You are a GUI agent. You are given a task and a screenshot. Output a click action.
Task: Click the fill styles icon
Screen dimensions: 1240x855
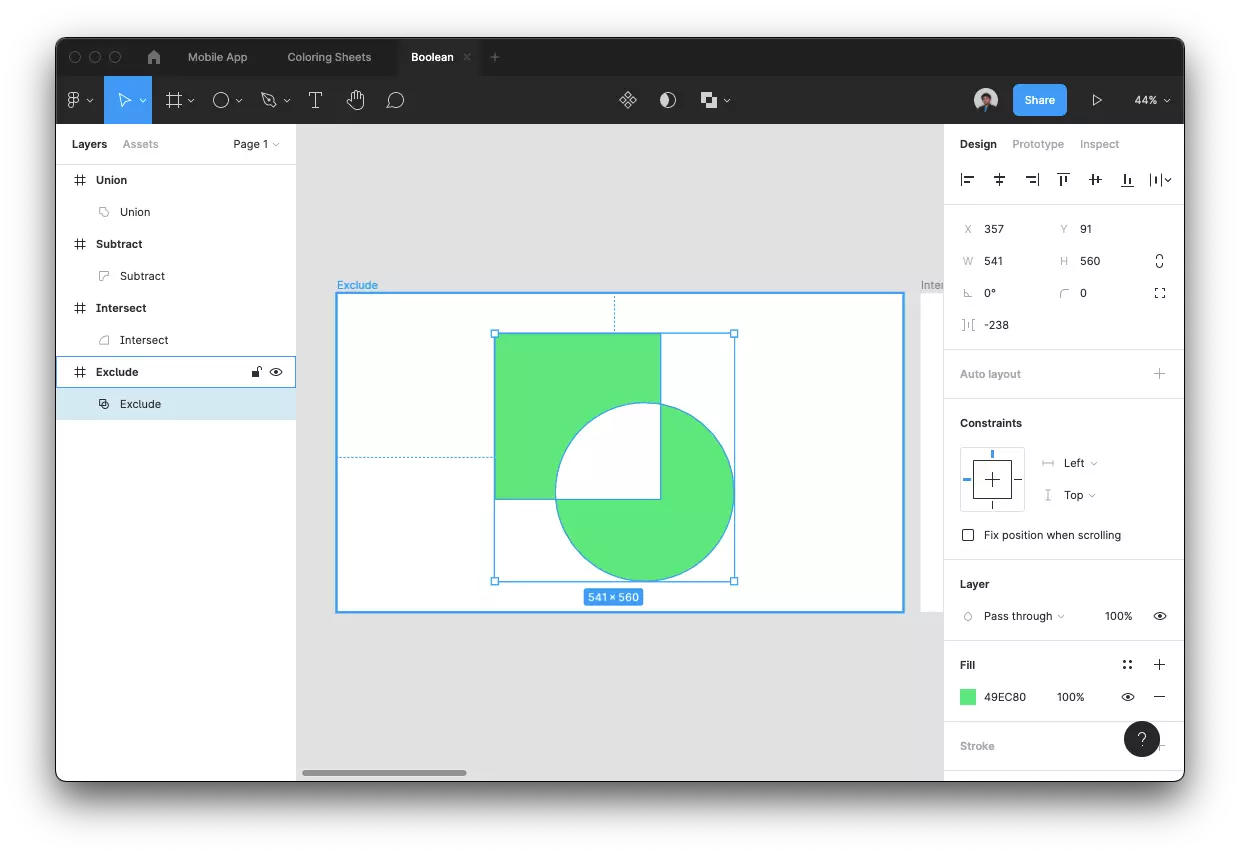coord(1127,665)
